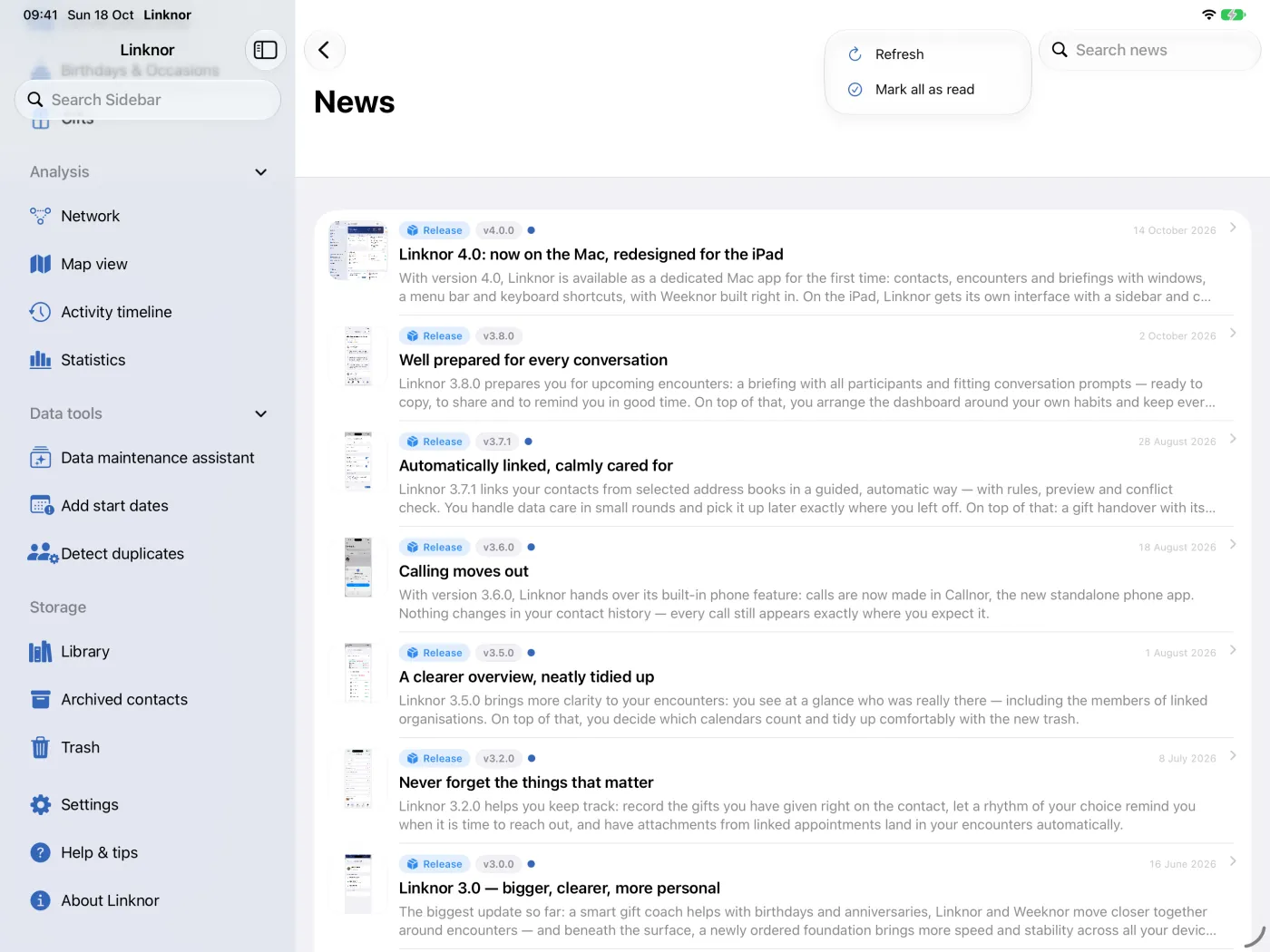Open the Linknor 4.0 article via its chevron

[x=1233, y=228]
